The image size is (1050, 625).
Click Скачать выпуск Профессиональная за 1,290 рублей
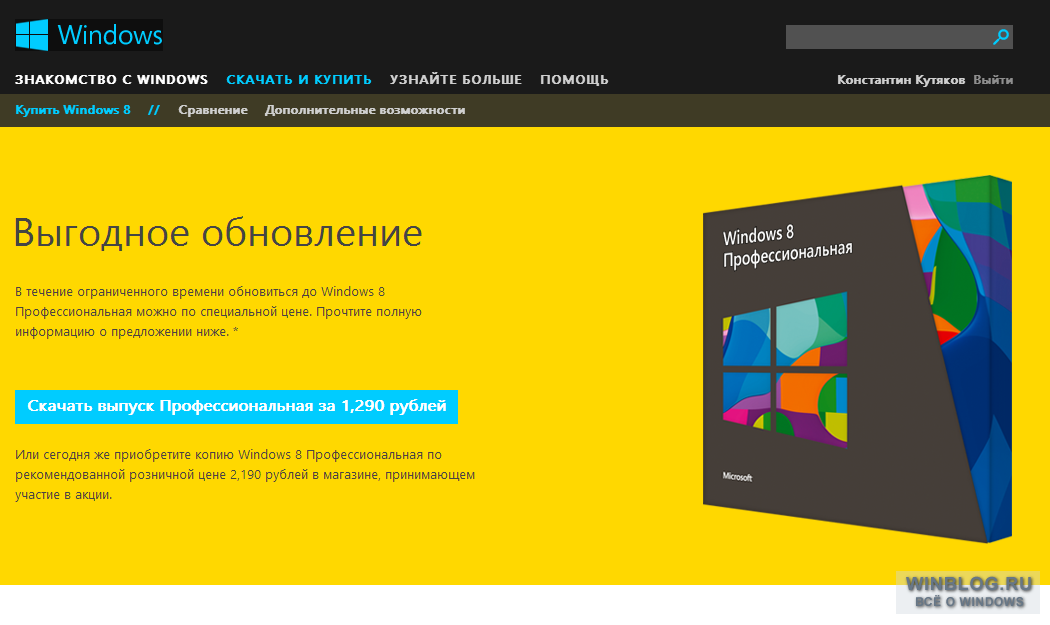236,407
